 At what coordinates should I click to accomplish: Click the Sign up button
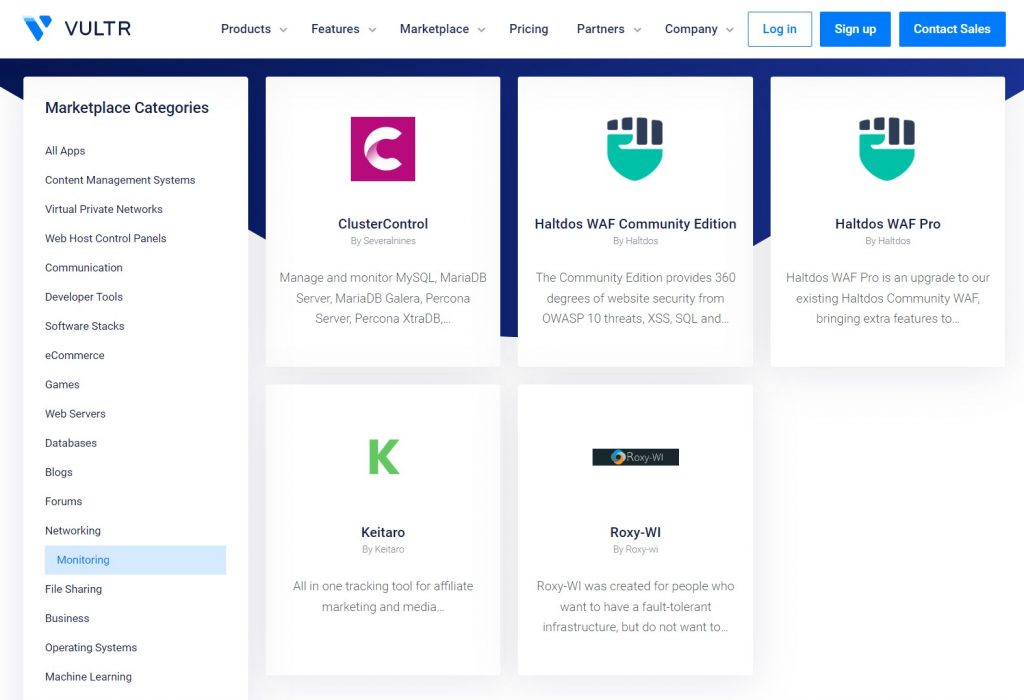coord(855,29)
